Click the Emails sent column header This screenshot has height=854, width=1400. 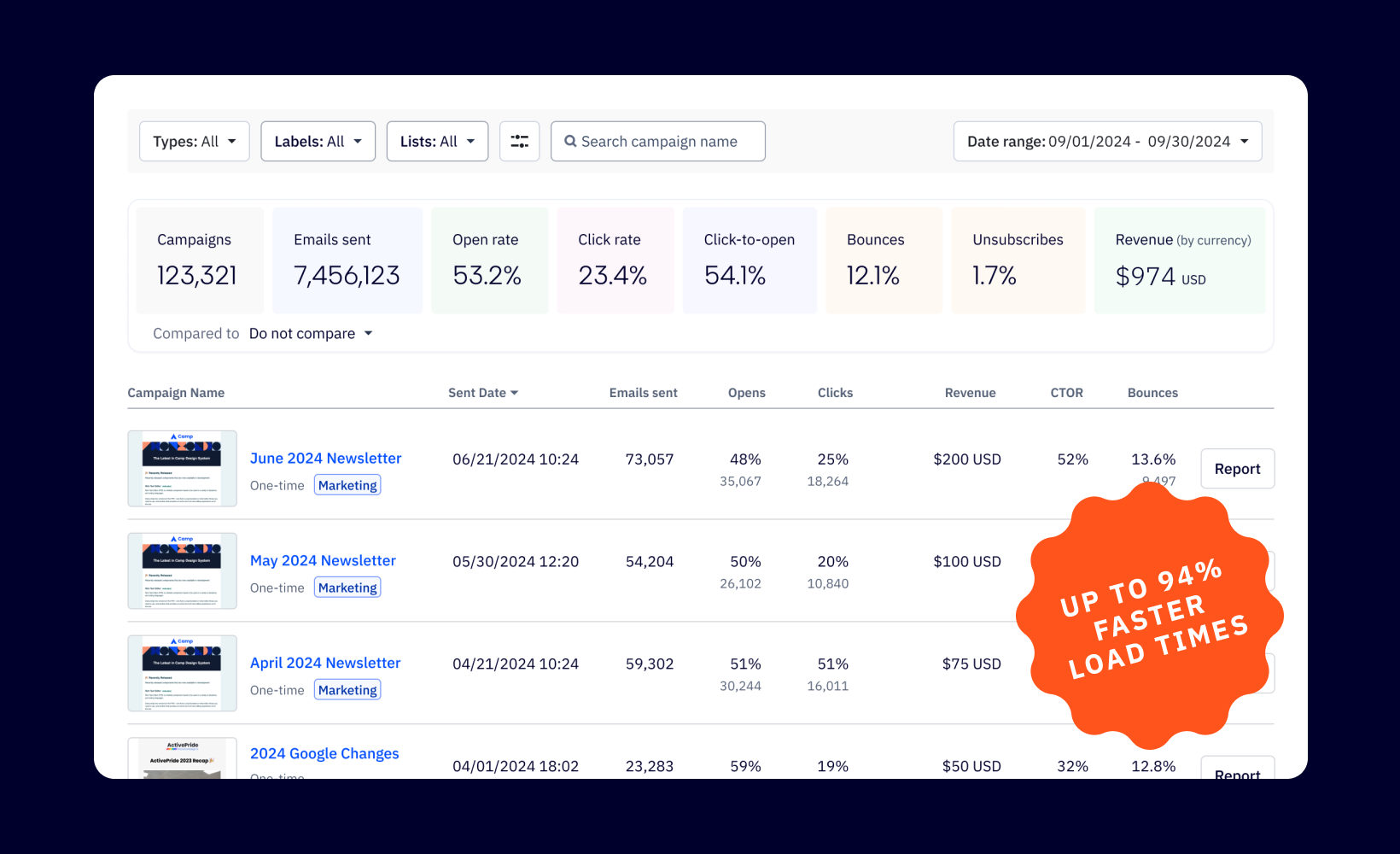[643, 393]
